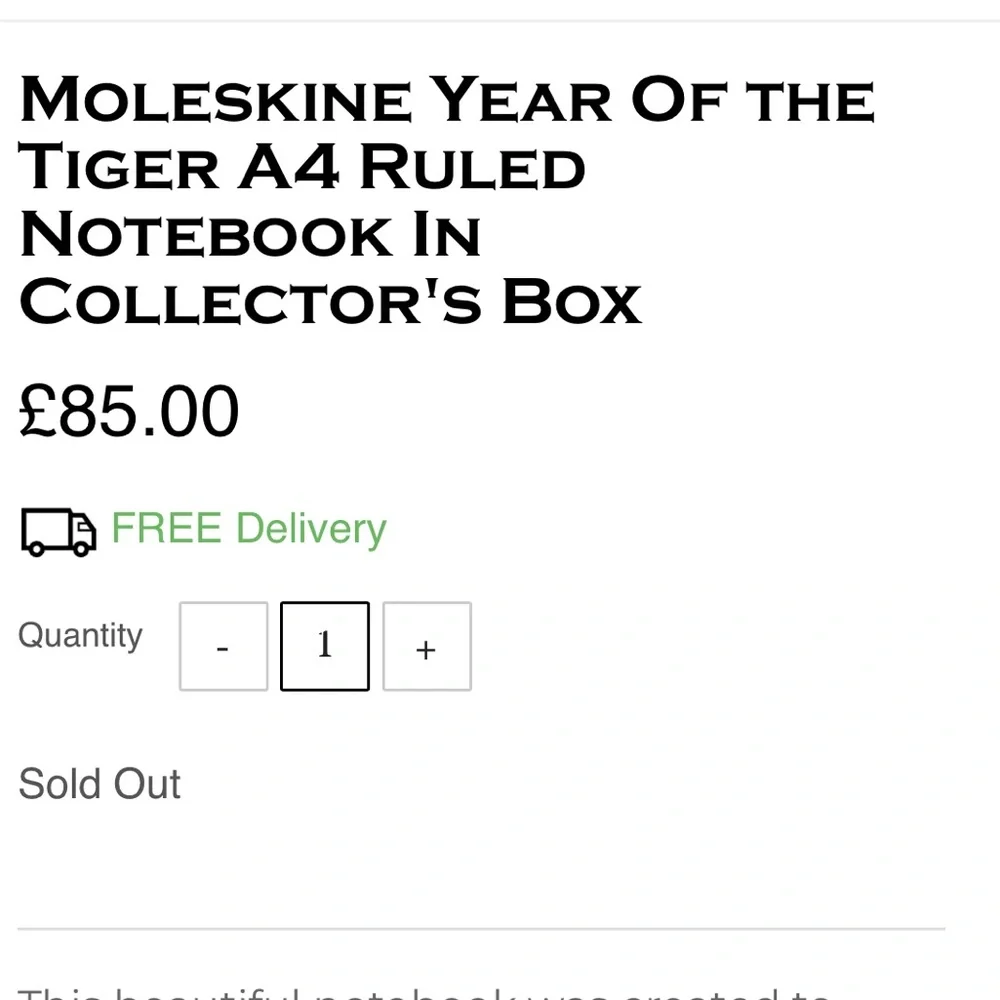Click the minus icon to decrease quantity
The image size is (1000, 1000).
222,647
